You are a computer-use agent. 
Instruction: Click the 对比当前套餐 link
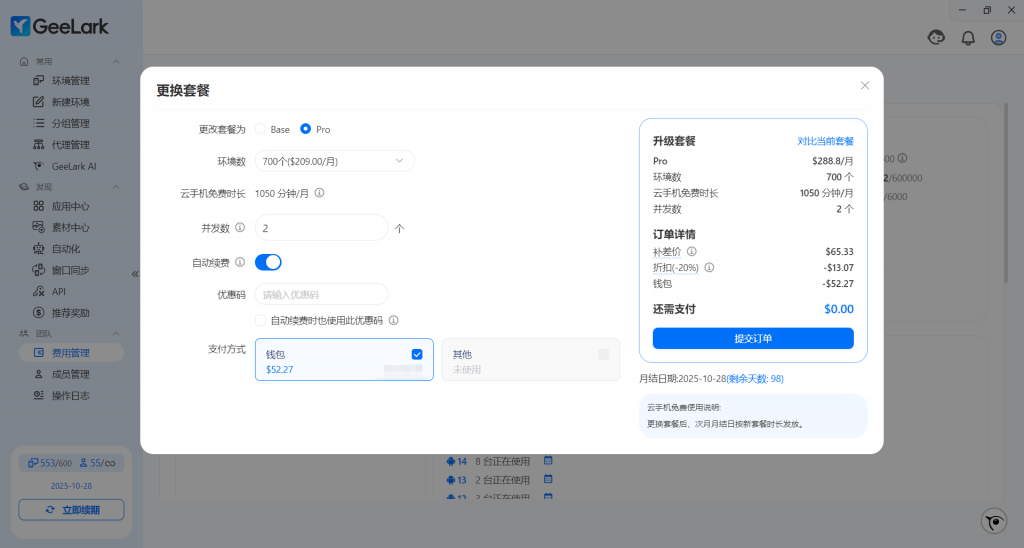coord(825,141)
